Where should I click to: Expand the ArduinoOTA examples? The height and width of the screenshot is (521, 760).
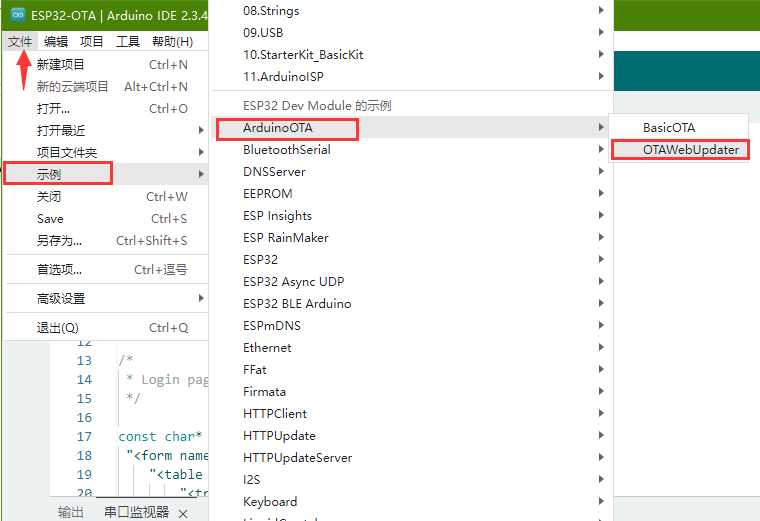[411, 127]
